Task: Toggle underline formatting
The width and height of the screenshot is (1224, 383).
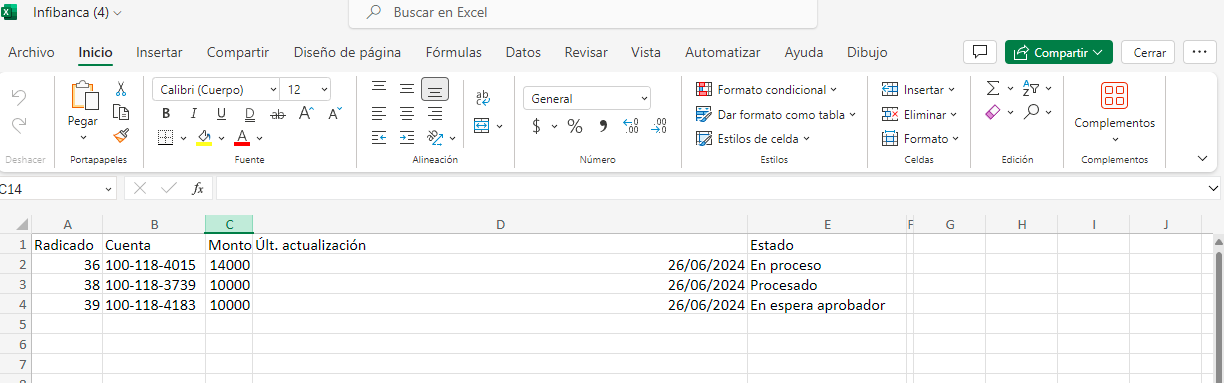Action: [221, 114]
